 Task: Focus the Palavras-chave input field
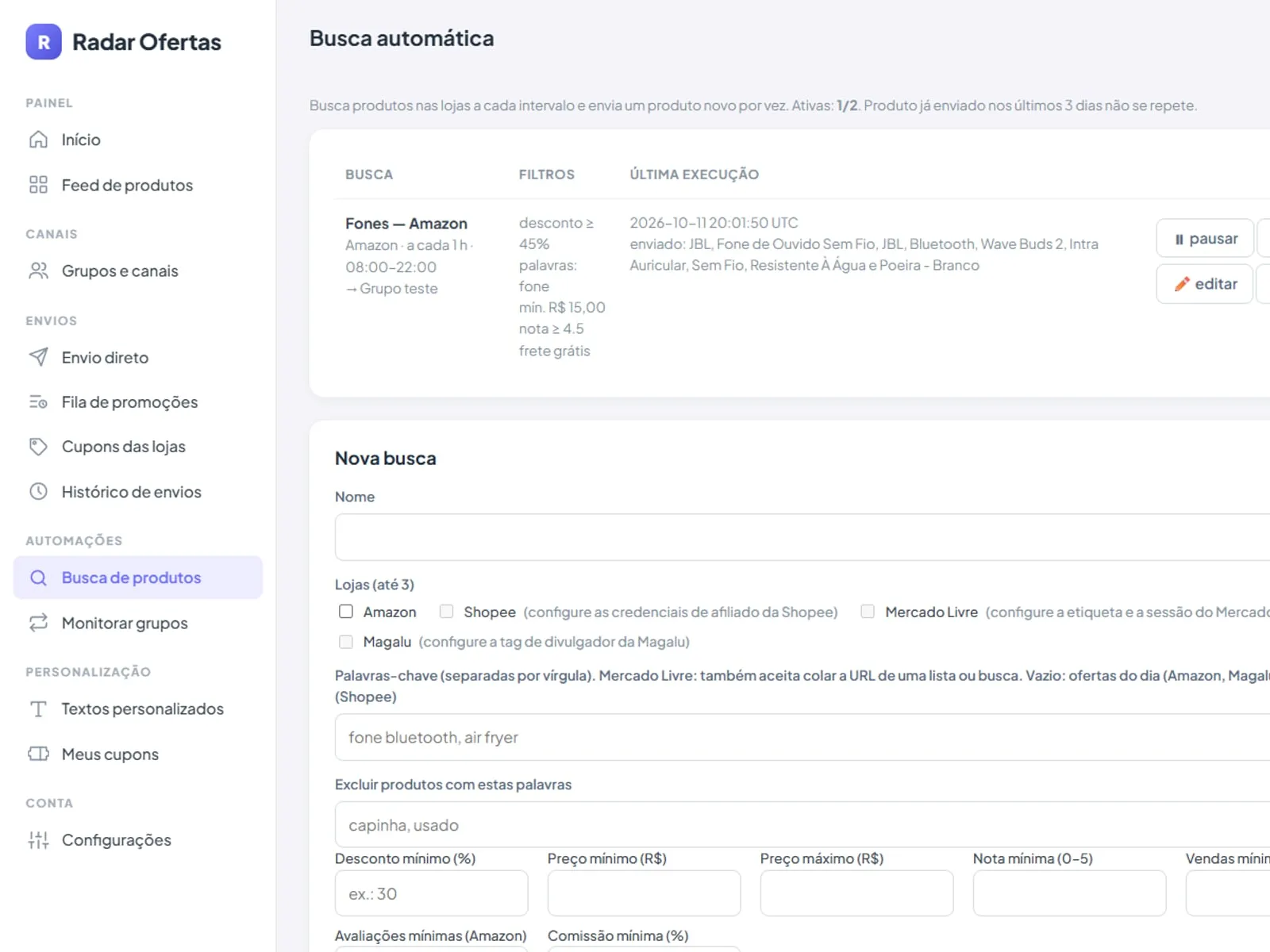(802, 737)
